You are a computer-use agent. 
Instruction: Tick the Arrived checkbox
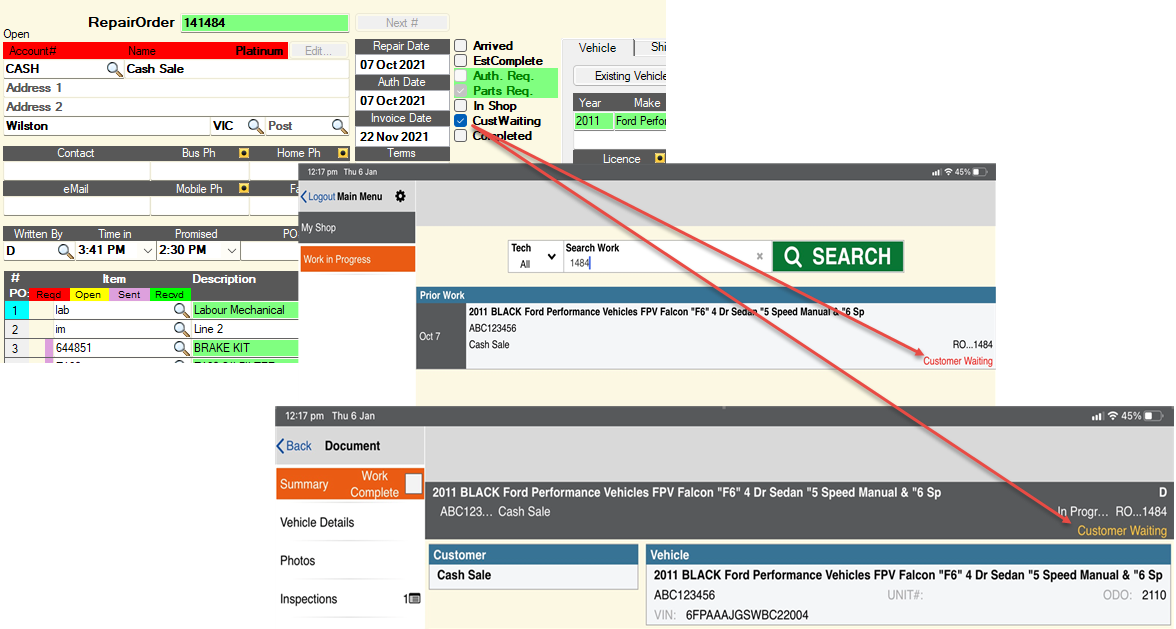click(x=461, y=46)
